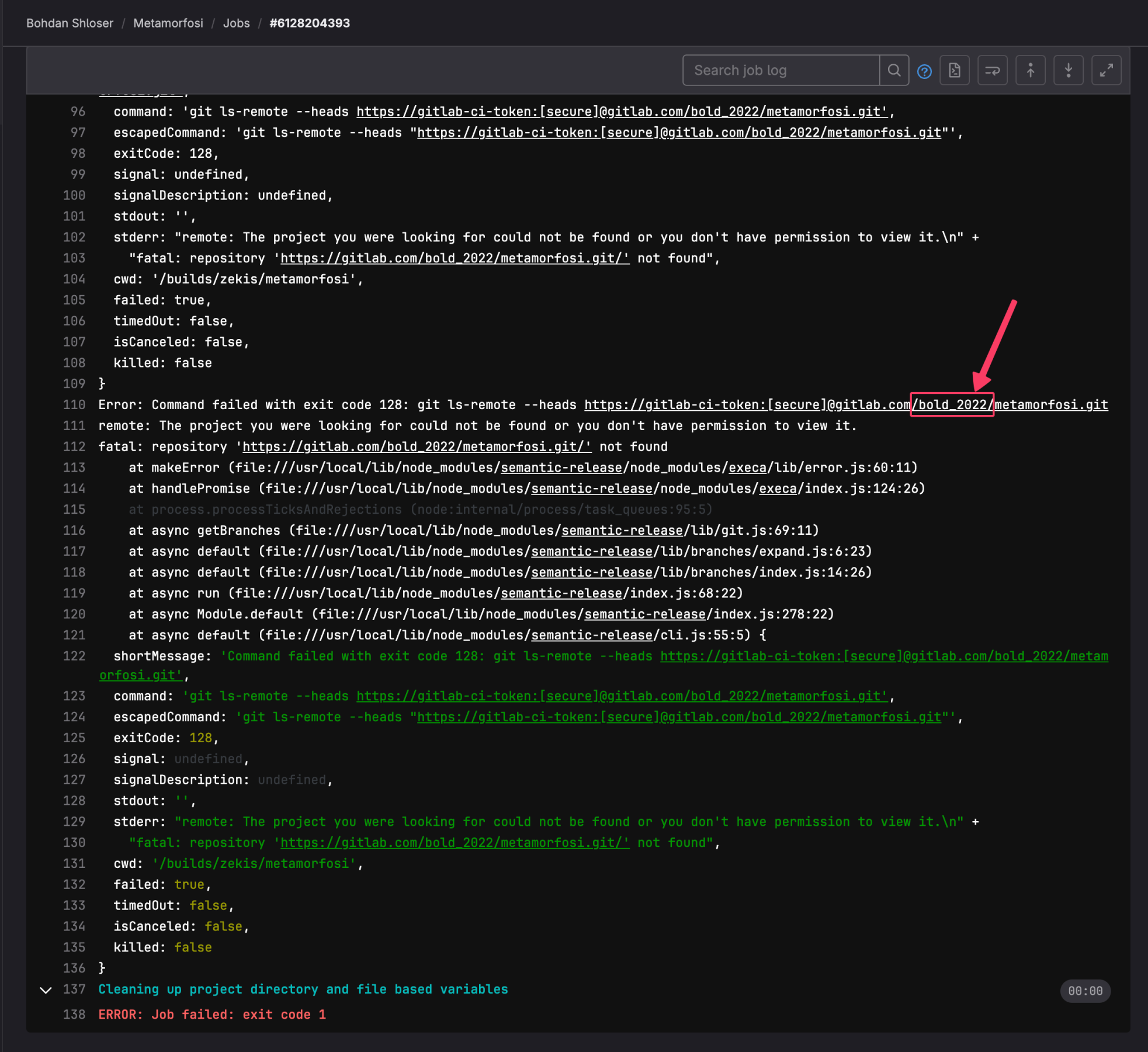This screenshot has width=1148, height=1052.
Task: Click line number 96
Action: click(78, 112)
